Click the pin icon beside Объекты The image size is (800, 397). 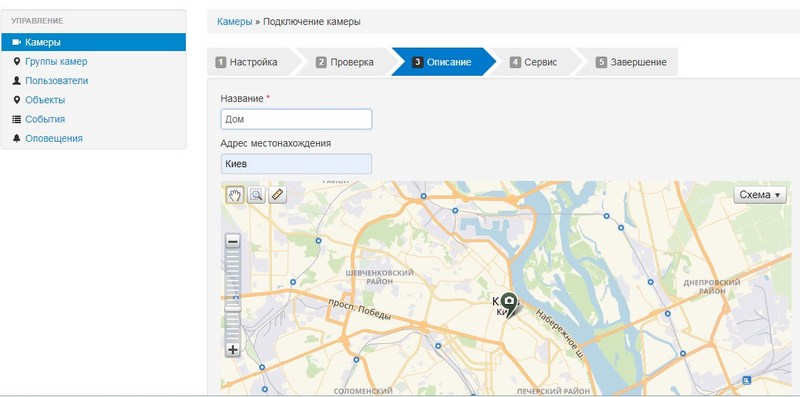pyautogui.click(x=16, y=100)
